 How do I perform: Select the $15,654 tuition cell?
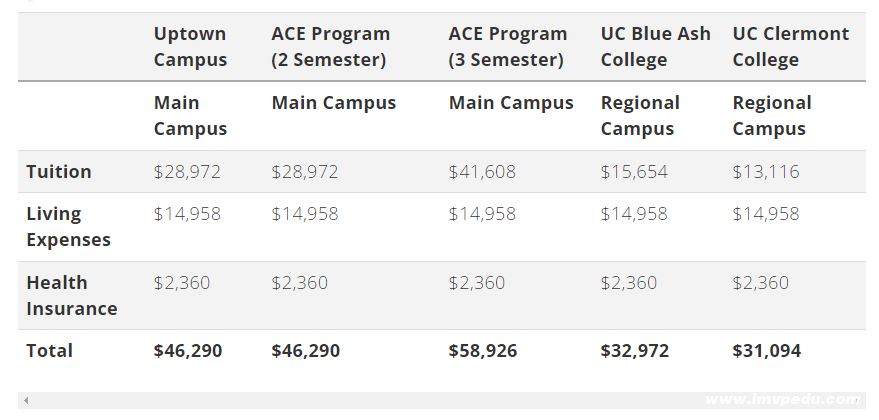pos(634,172)
